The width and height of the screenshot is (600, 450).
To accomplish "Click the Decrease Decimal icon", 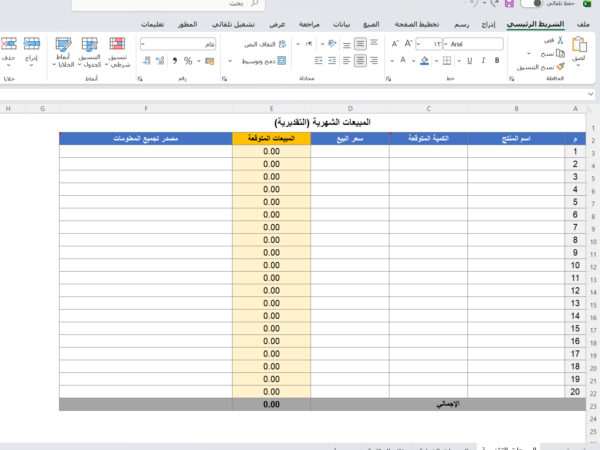I will point(147,60).
